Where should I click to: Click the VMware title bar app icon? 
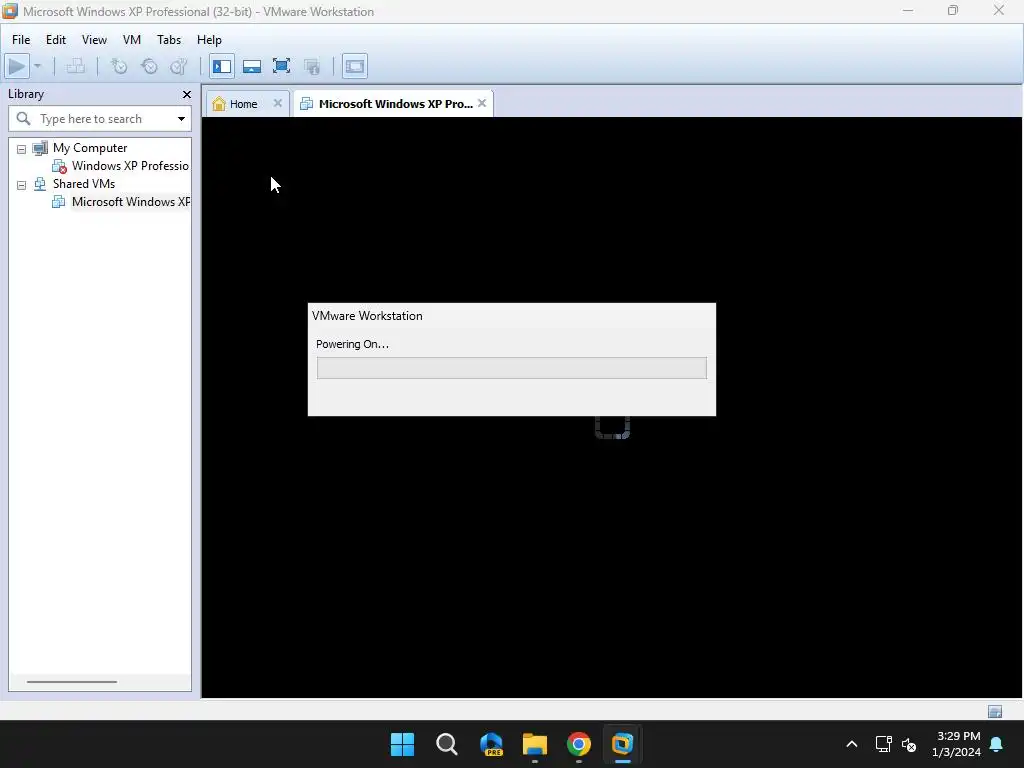(10, 11)
